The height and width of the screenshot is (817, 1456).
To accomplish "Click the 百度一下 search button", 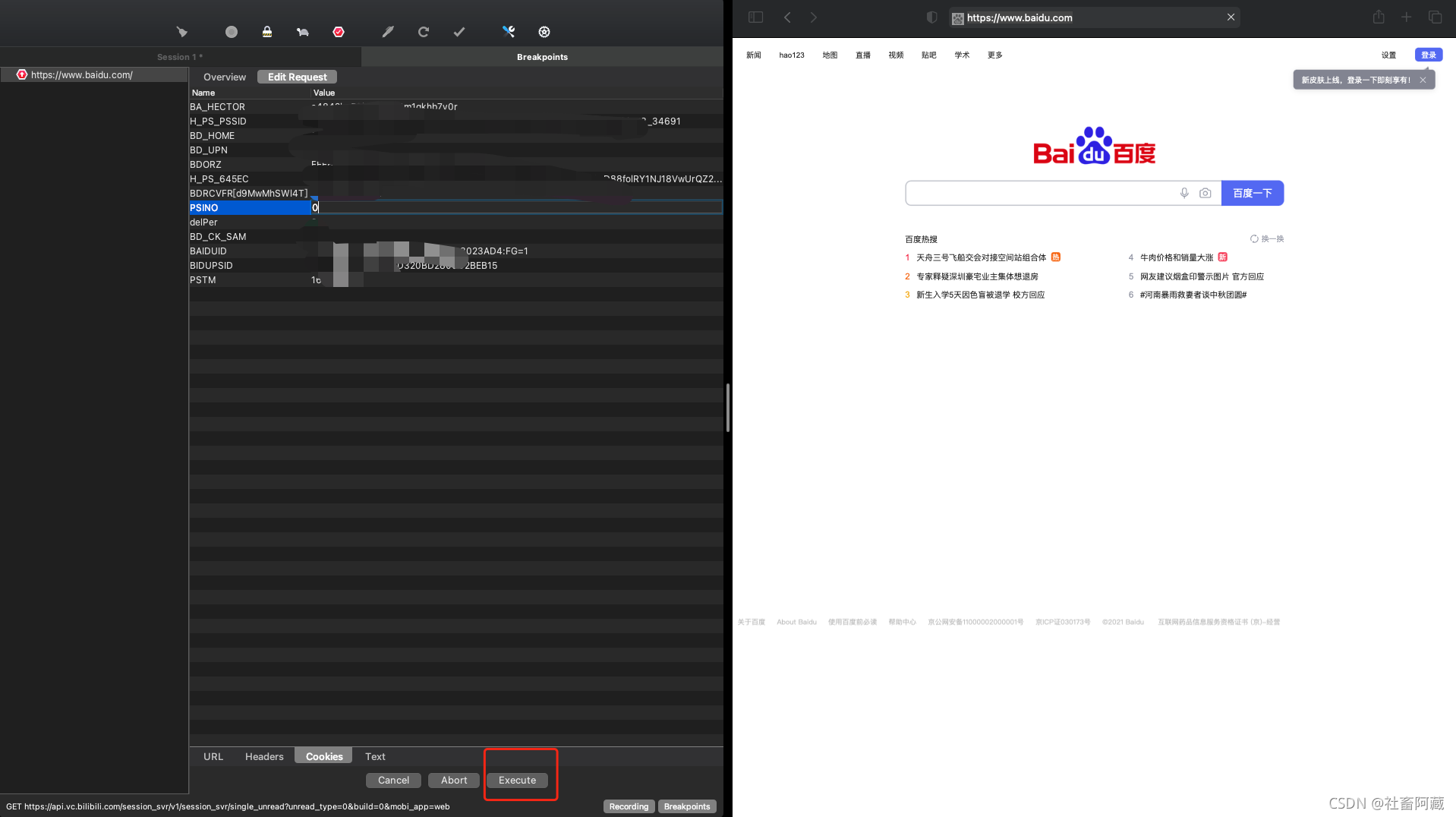I will pyautogui.click(x=1252, y=193).
